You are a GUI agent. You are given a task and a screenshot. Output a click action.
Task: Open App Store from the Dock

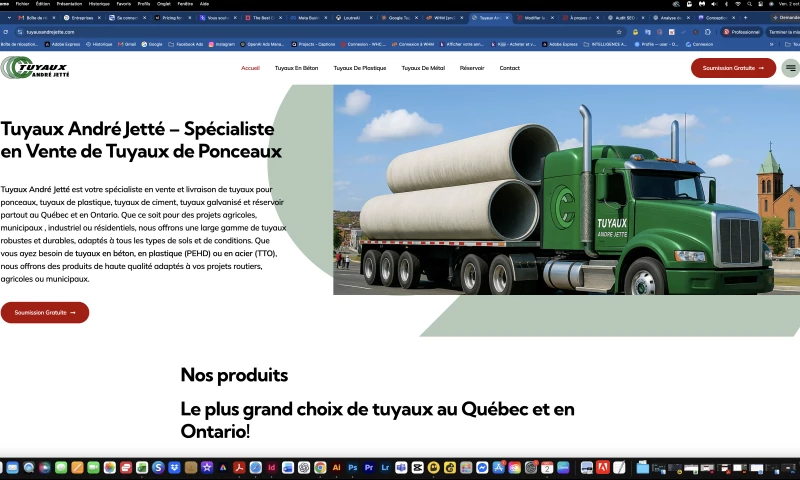click(498, 467)
